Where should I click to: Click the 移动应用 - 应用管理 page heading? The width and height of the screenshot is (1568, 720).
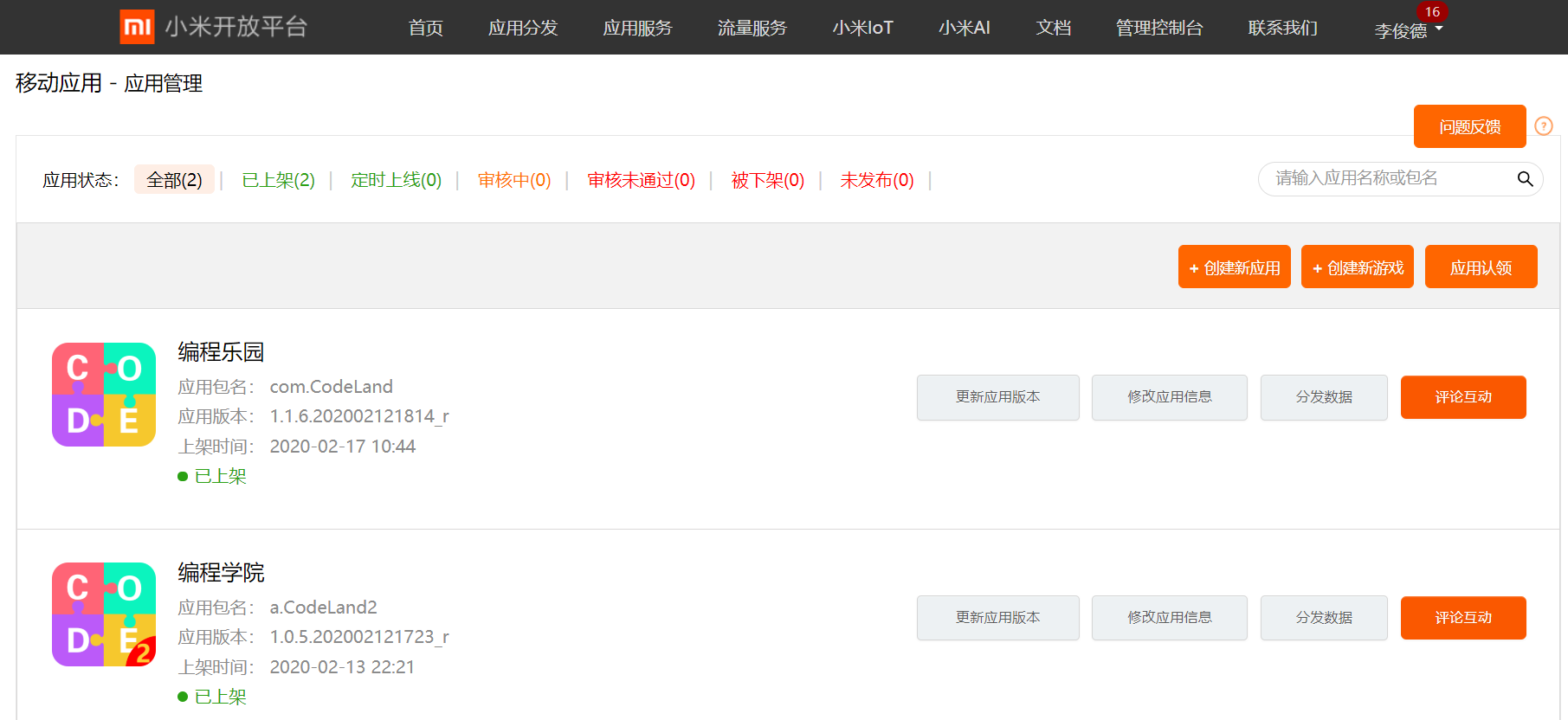tap(109, 83)
